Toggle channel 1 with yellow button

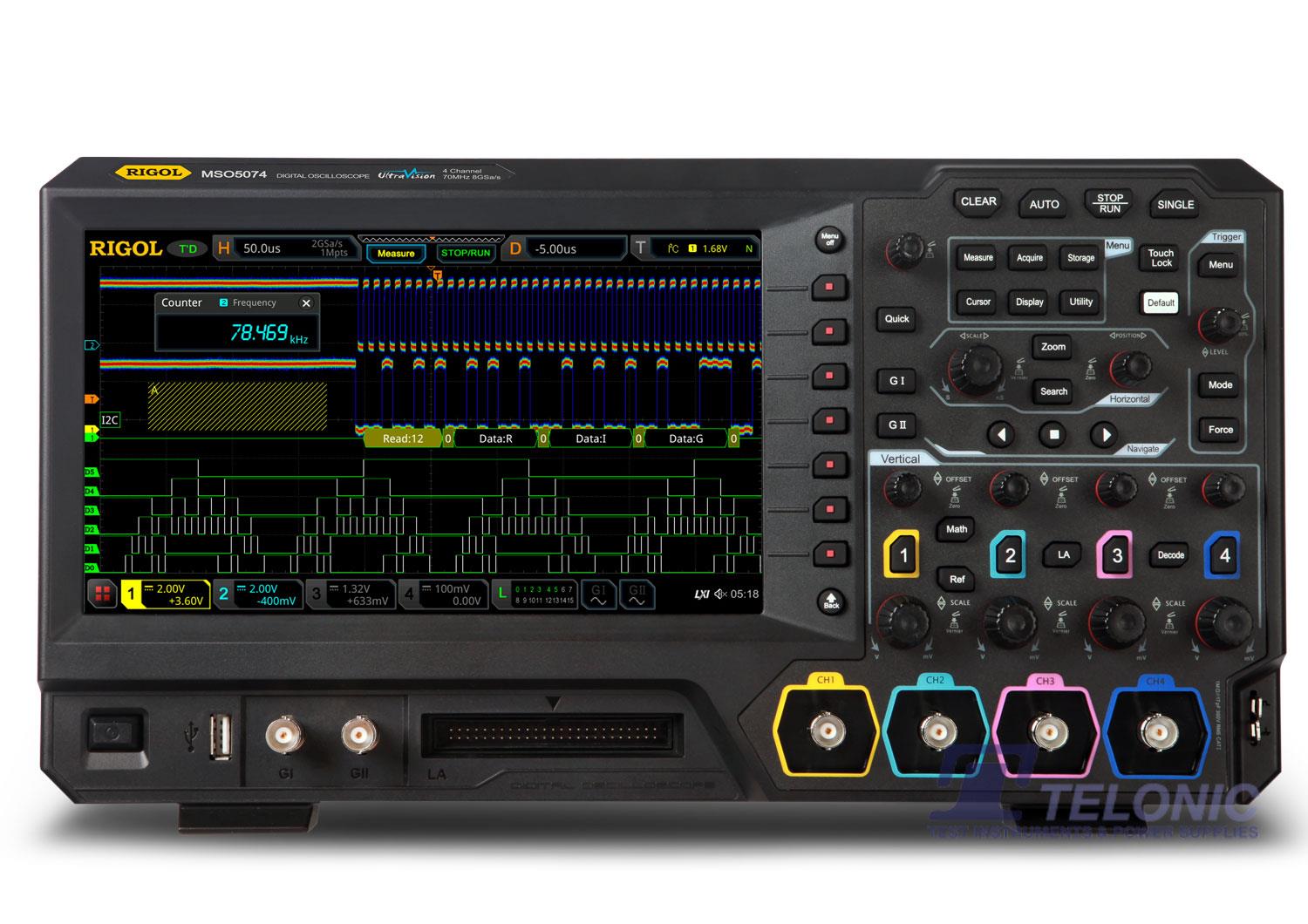click(903, 555)
